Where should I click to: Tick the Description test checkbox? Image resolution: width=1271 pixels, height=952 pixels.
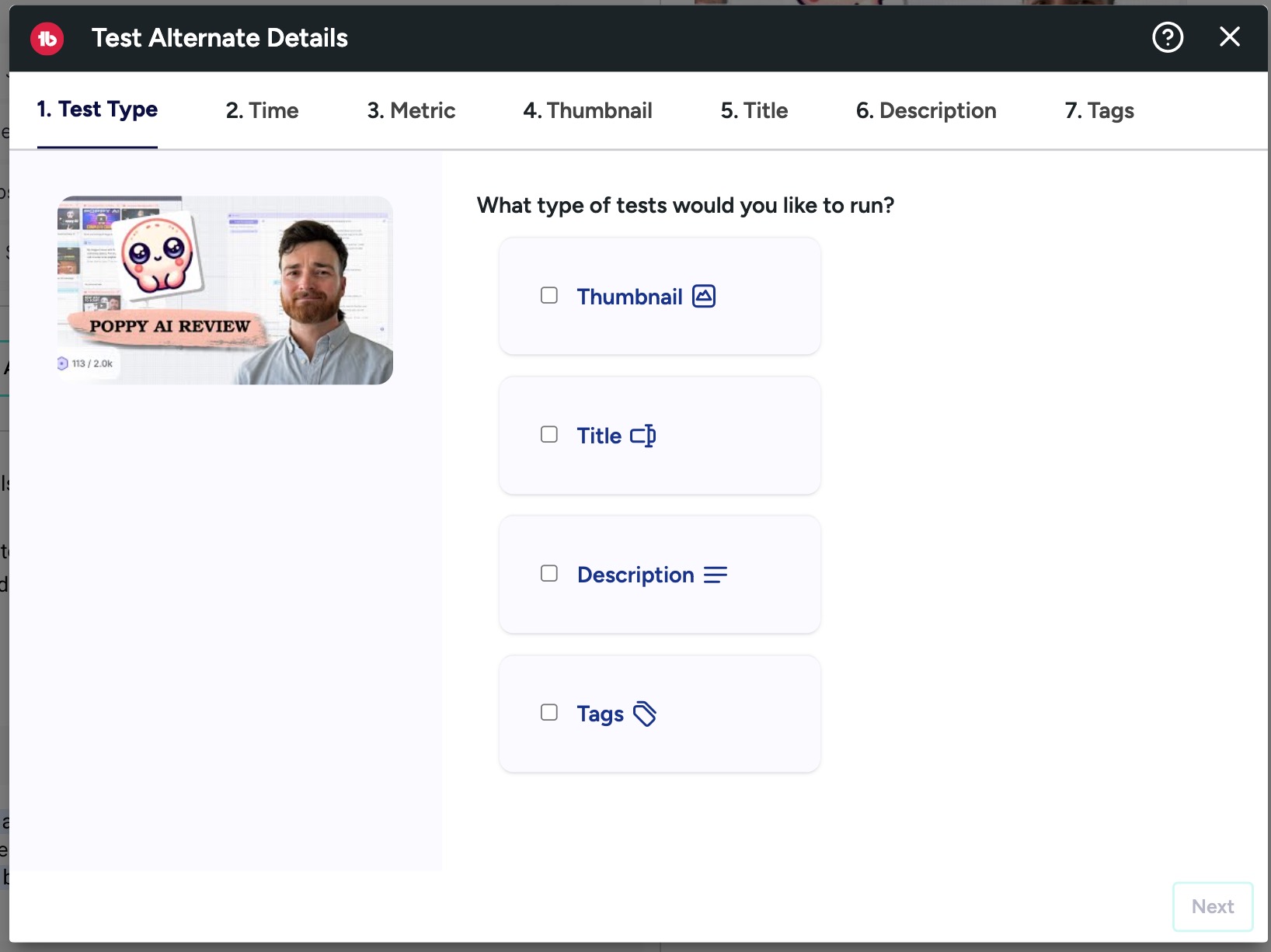point(549,574)
